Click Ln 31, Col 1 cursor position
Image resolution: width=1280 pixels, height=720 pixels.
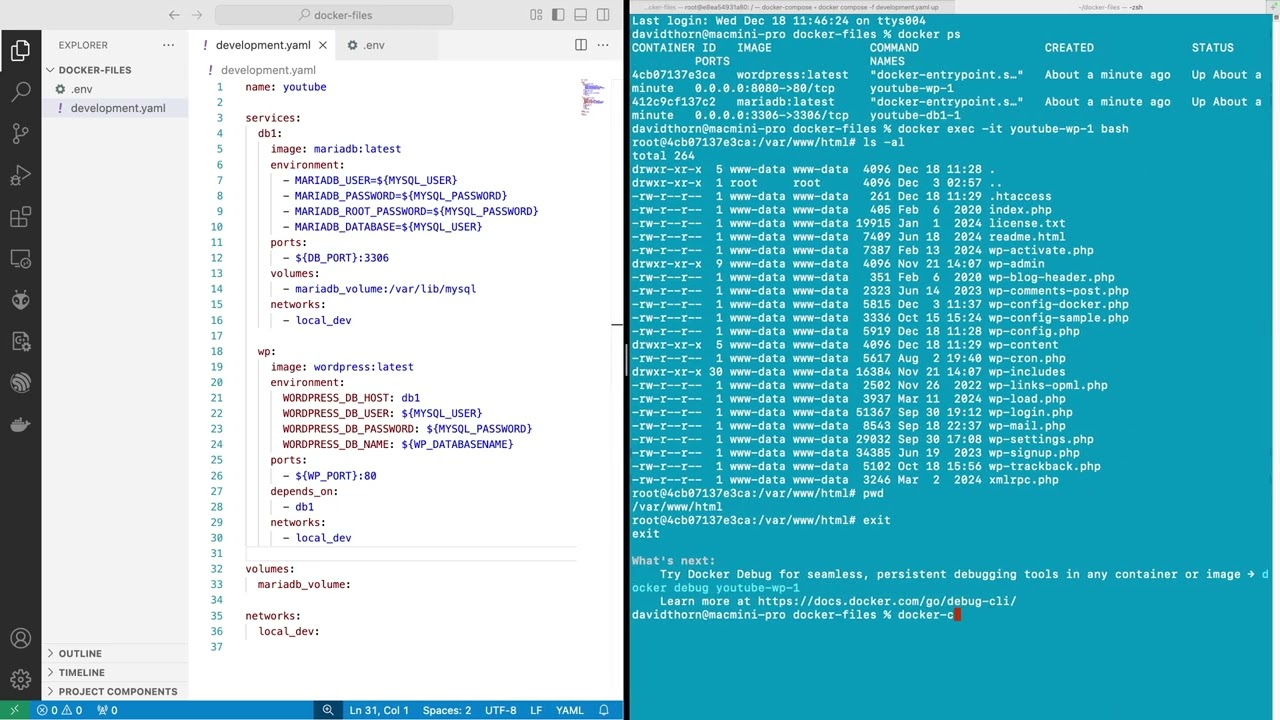pyautogui.click(x=379, y=710)
